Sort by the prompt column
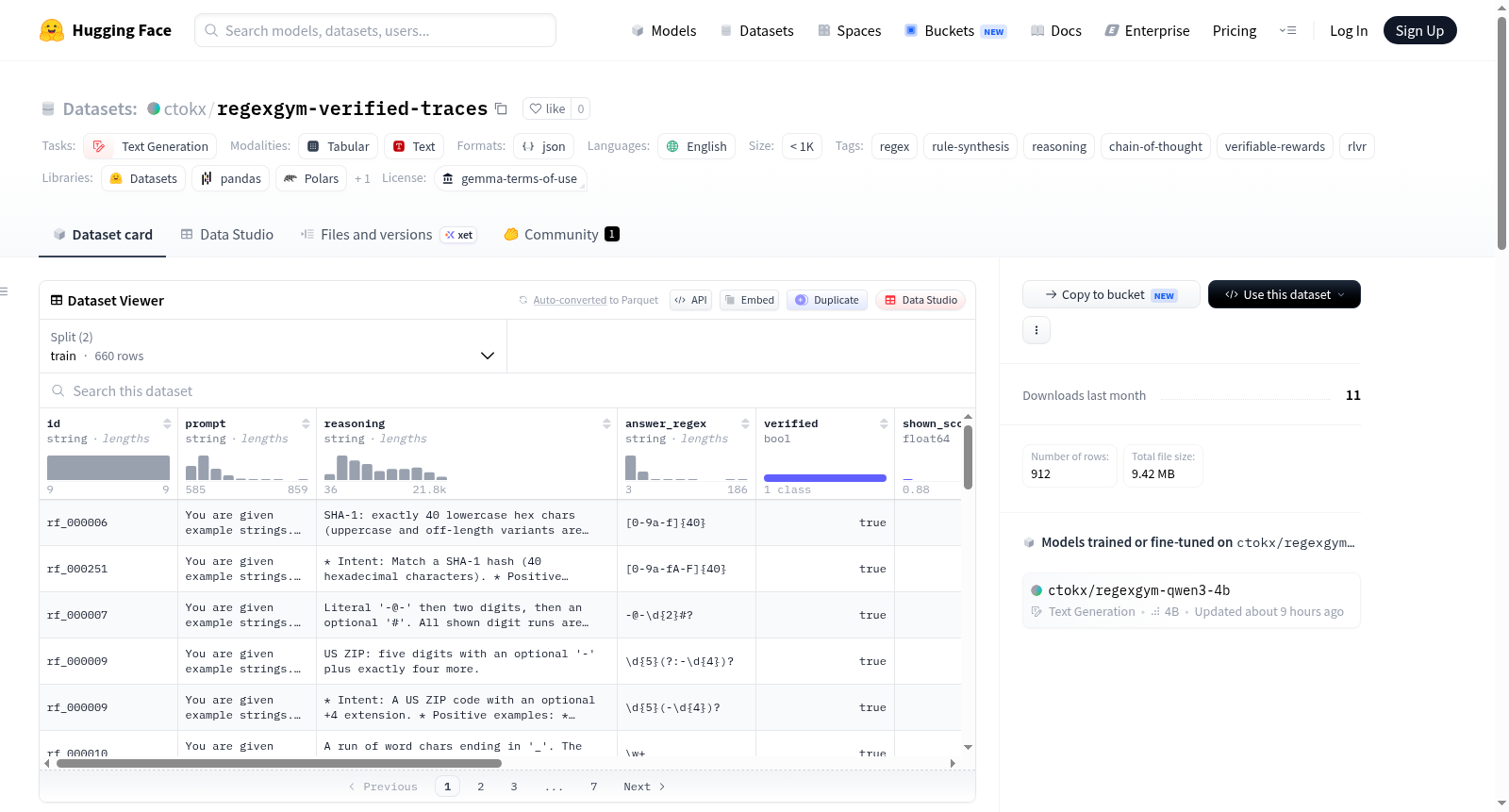Image resolution: width=1509 pixels, height=812 pixels. pyautogui.click(x=306, y=423)
